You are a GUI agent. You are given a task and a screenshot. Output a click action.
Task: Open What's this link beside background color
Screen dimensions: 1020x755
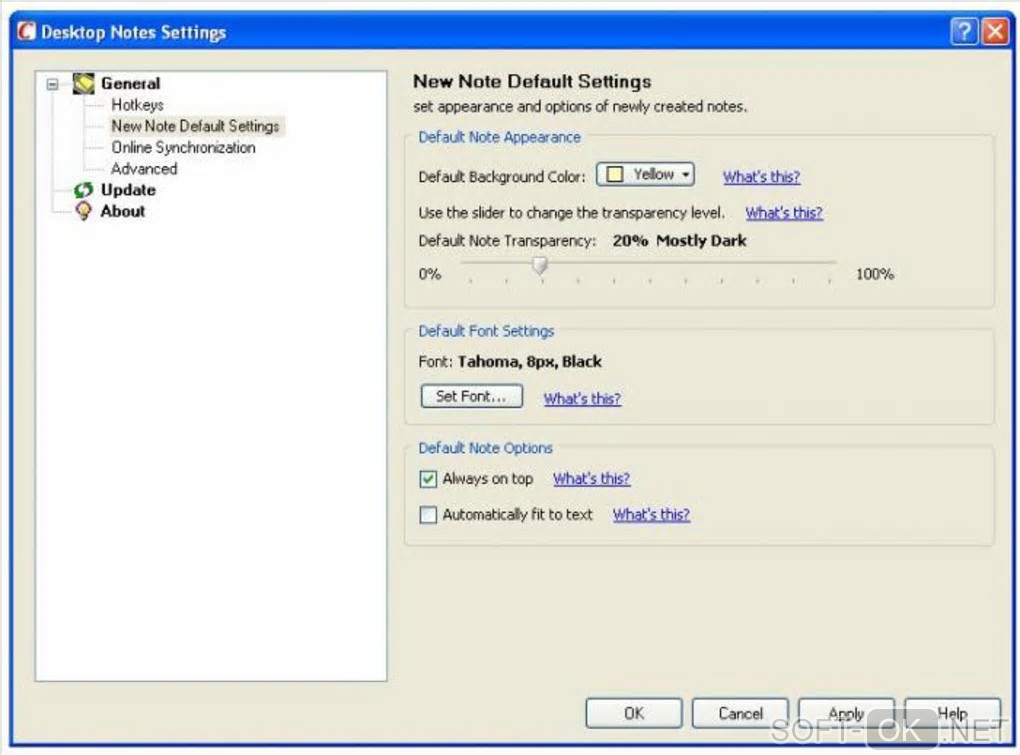click(x=761, y=177)
